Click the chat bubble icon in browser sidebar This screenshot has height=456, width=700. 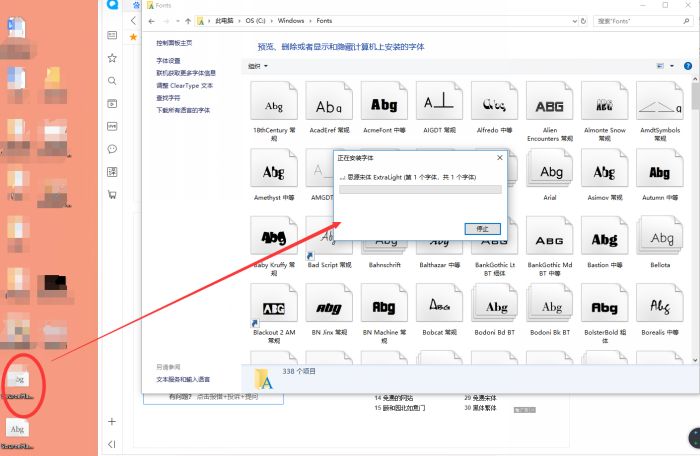coord(112,149)
